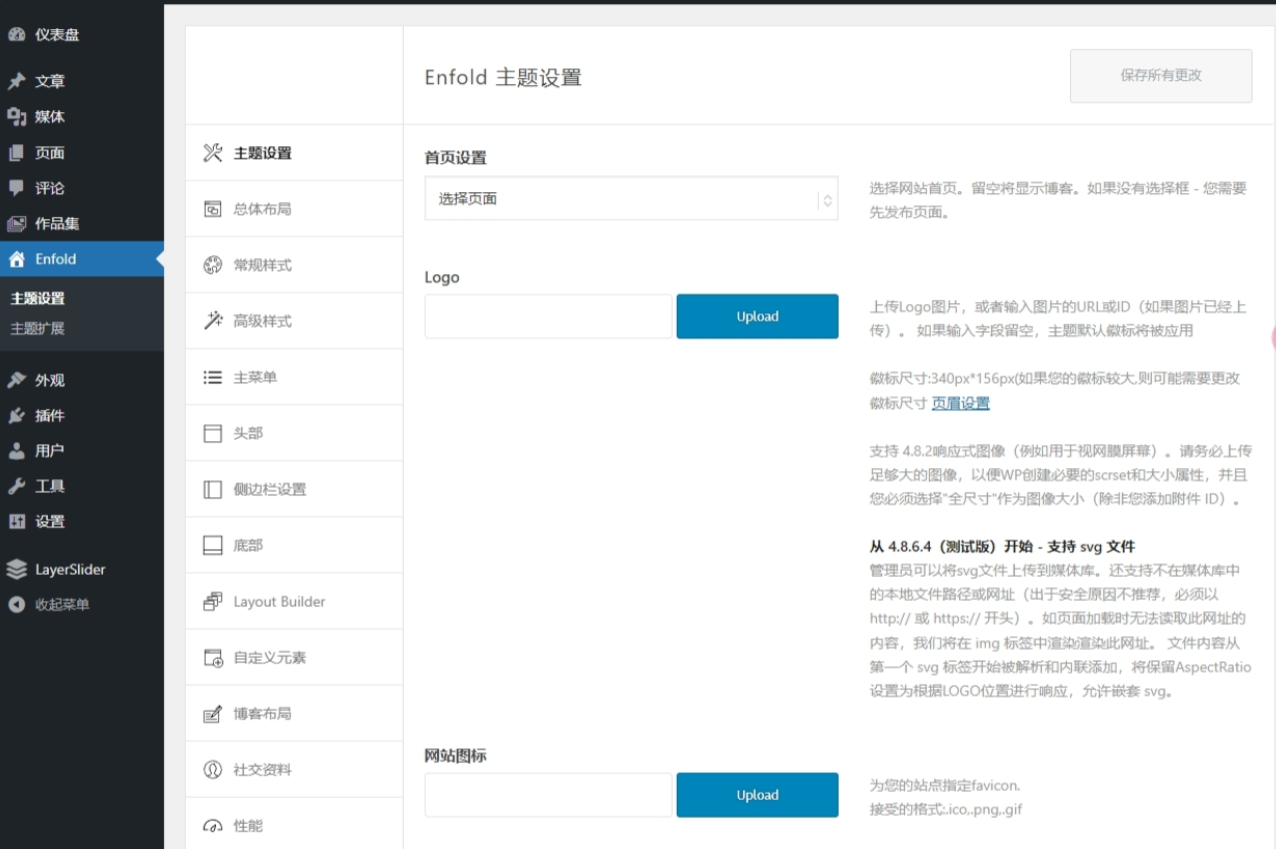Click the Logo Upload button
This screenshot has width=1276, height=849.
(x=757, y=316)
